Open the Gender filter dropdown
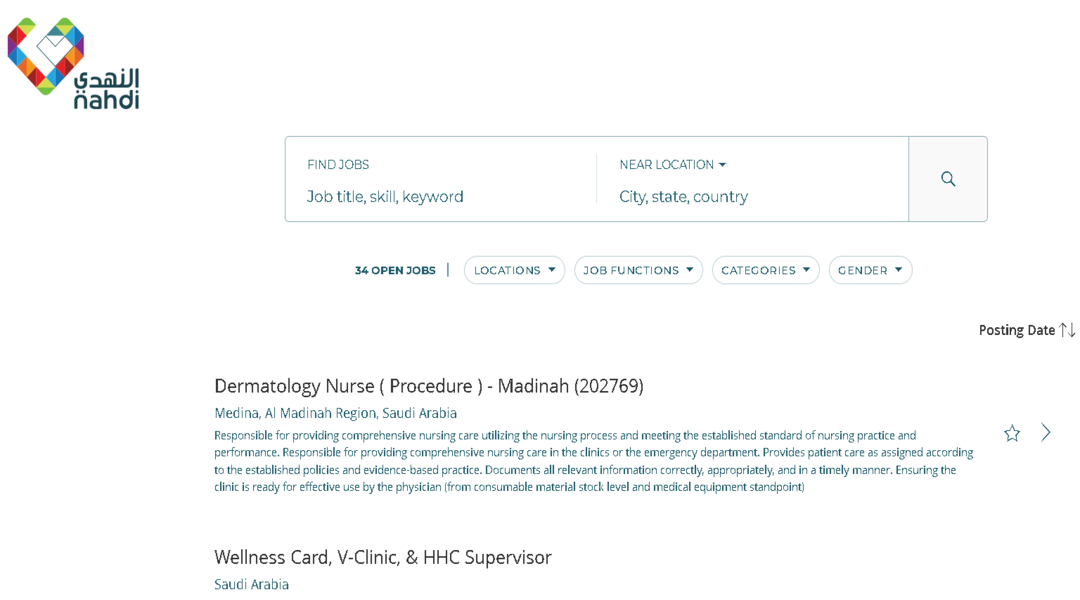This screenshot has width=1080, height=600. click(x=870, y=270)
